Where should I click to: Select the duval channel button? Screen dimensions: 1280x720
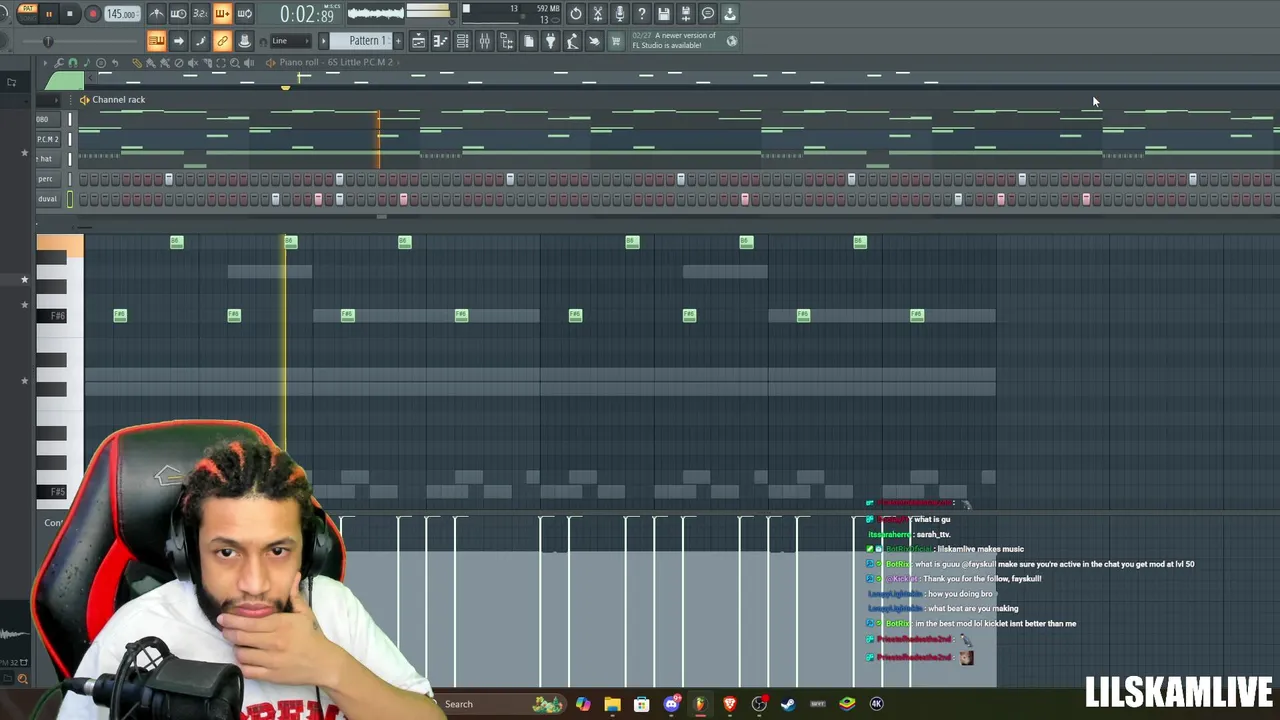coord(47,199)
